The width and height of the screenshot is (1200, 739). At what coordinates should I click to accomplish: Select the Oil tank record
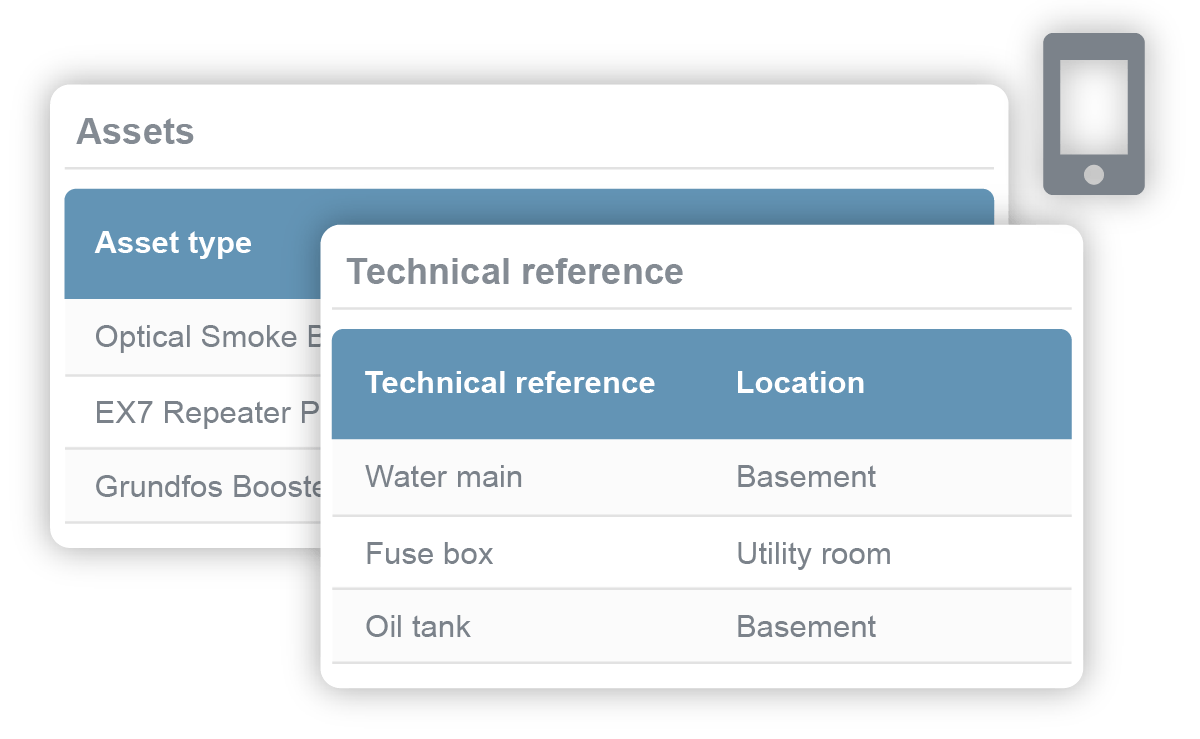[x=418, y=627]
